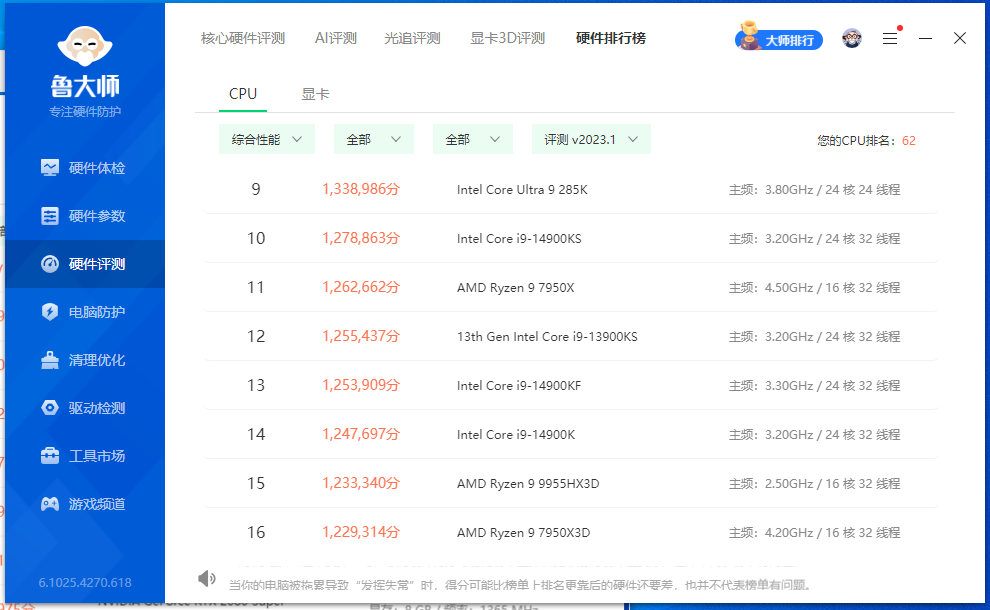Click score 1,278,863分

coord(361,238)
